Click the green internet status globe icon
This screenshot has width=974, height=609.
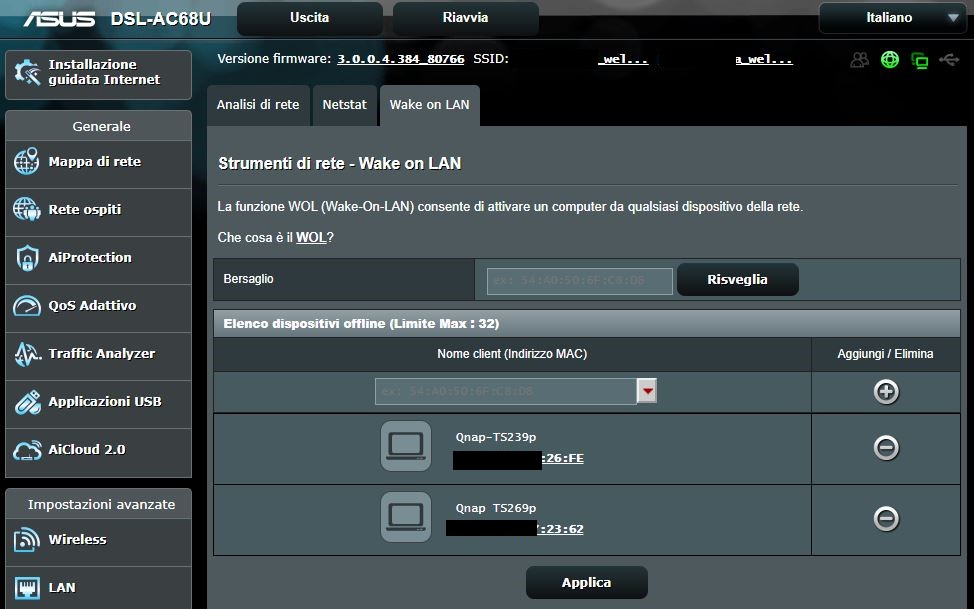pyautogui.click(x=889, y=60)
